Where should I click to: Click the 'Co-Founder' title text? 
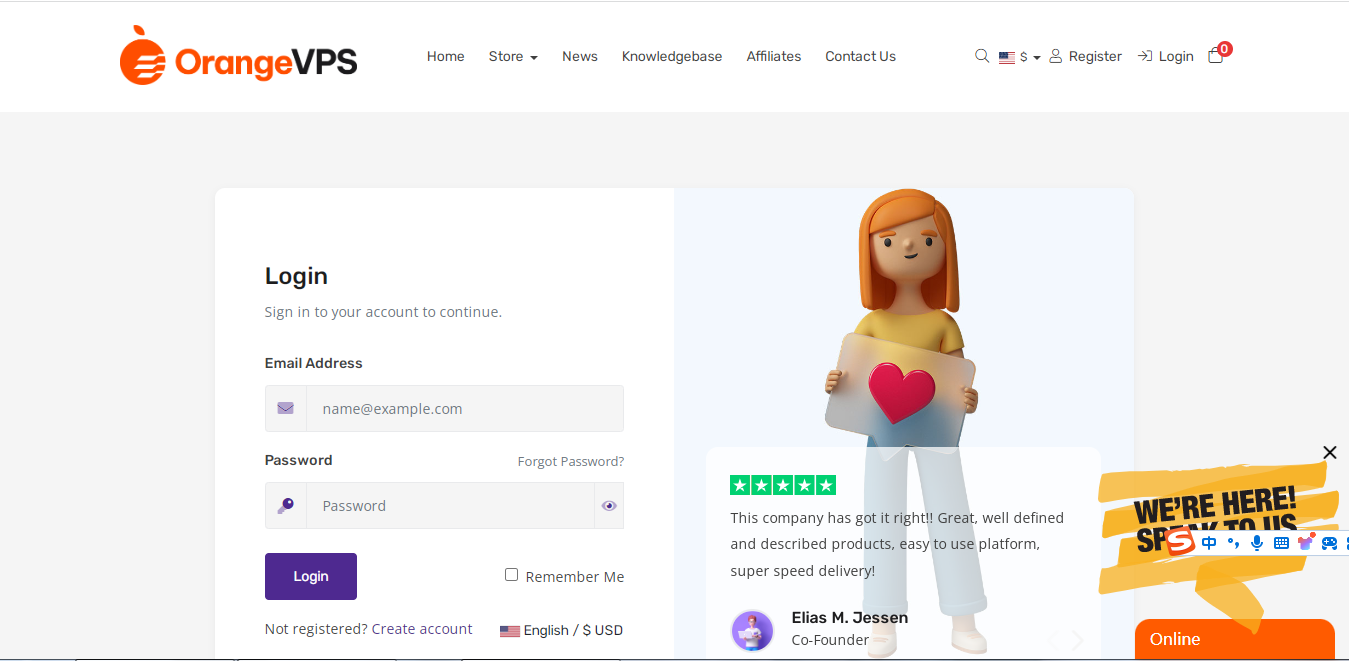pos(830,640)
